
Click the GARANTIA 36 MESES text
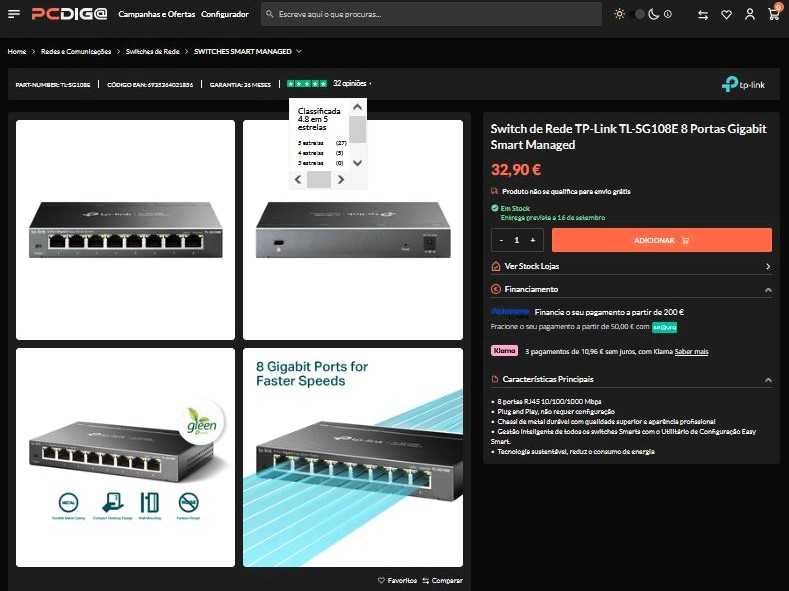click(x=240, y=85)
